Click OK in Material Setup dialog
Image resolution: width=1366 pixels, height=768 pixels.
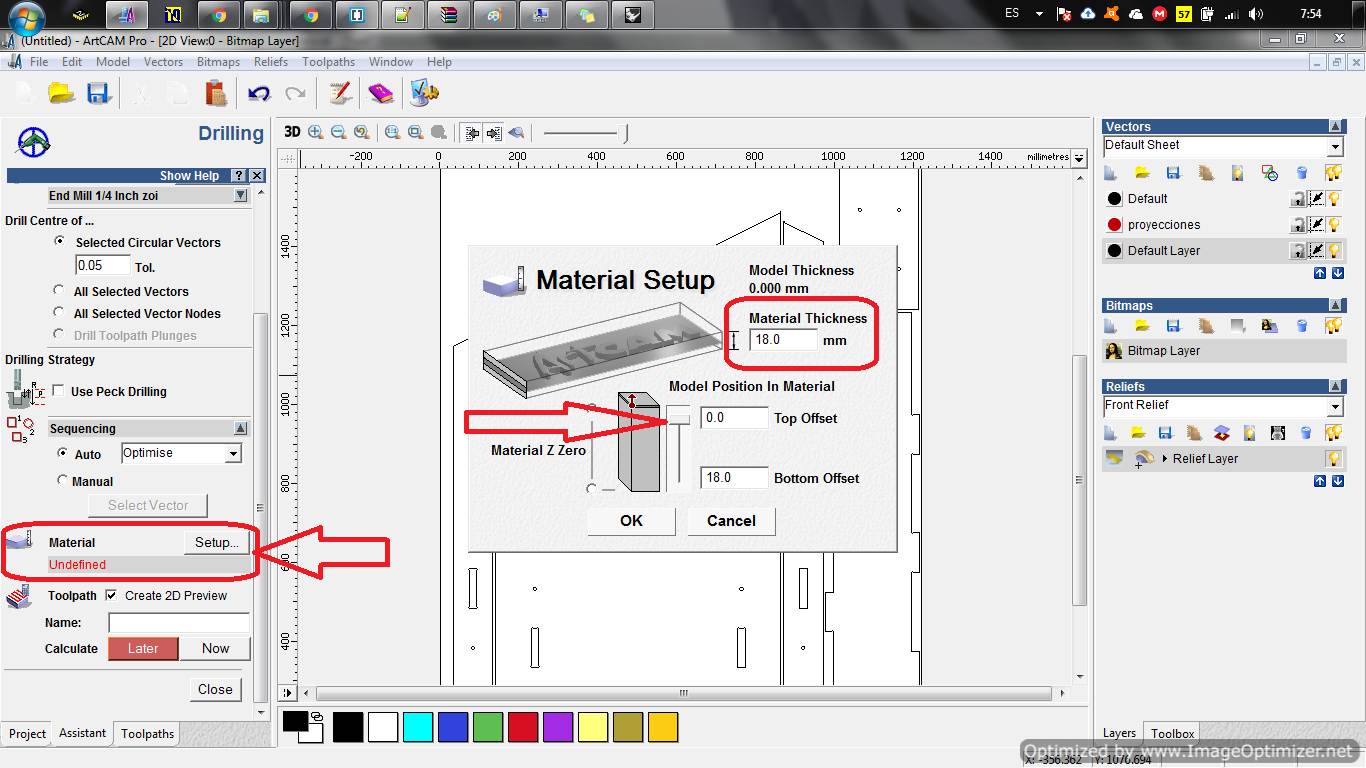click(631, 520)
